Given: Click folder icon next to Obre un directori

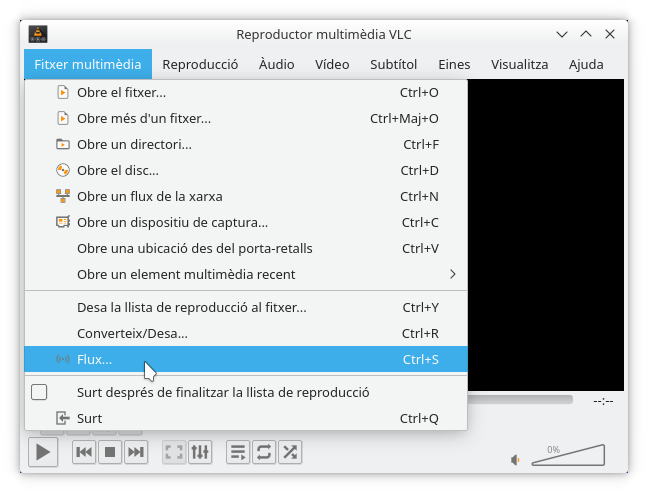Looking at the screenshot, I should [62, 144].
